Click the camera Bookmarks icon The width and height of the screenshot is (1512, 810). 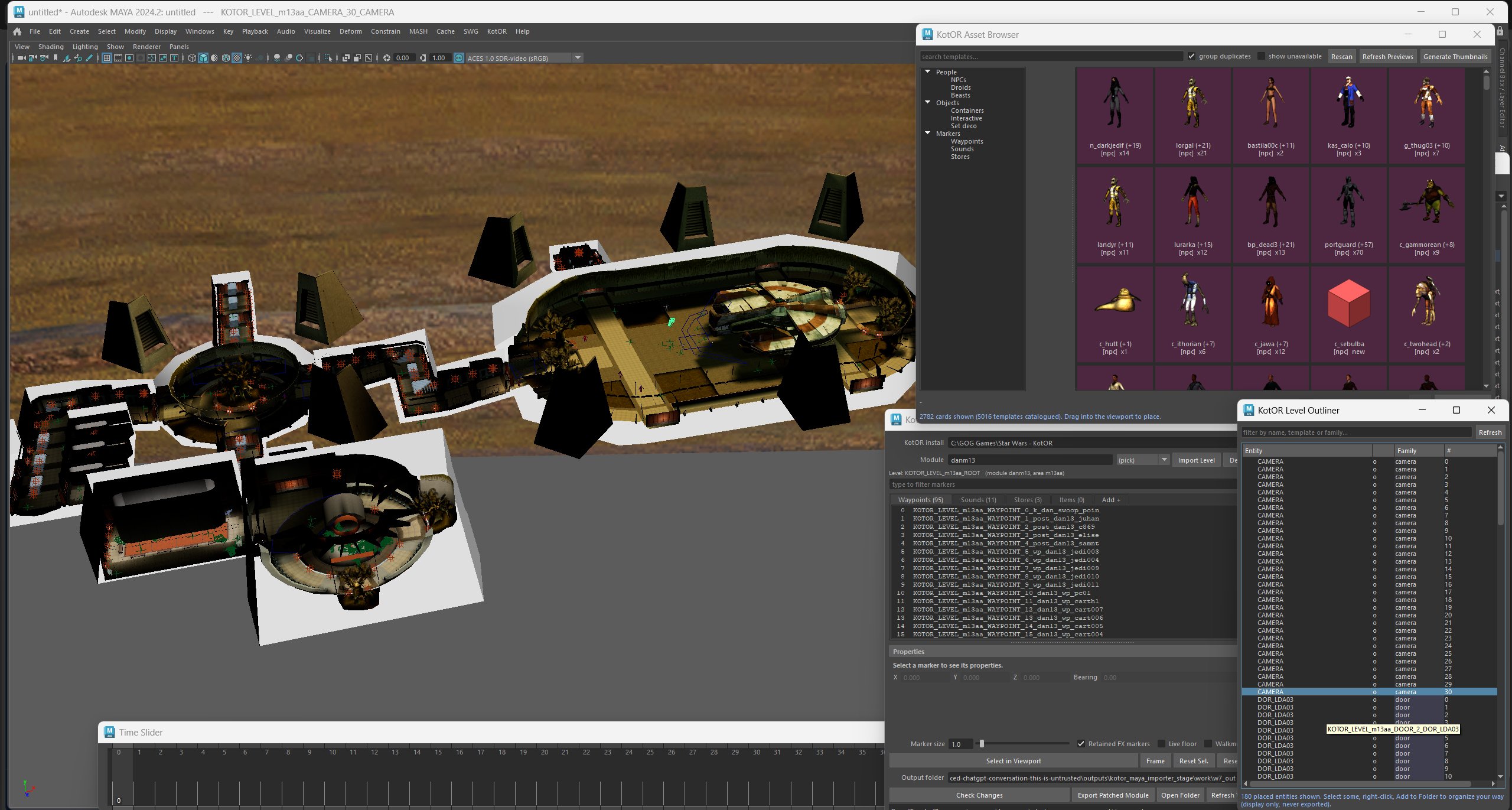click(56, 58)
